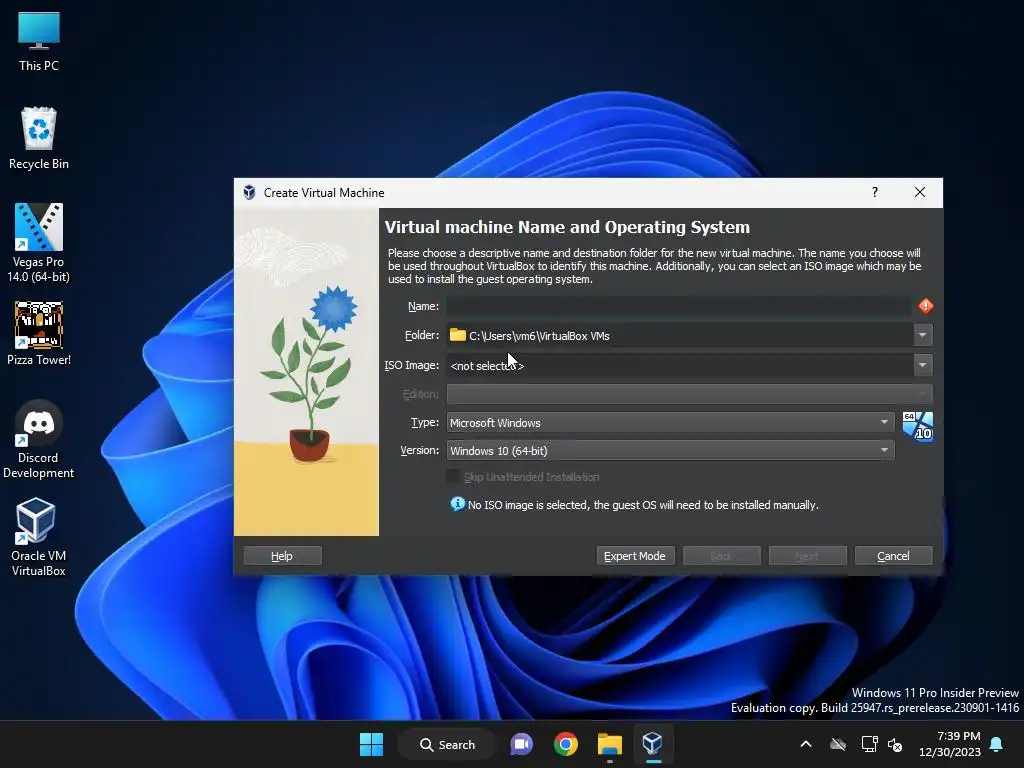Click the question mark help icon in title bar
This screenshot has height=768, width=1024.
(874, 192)
